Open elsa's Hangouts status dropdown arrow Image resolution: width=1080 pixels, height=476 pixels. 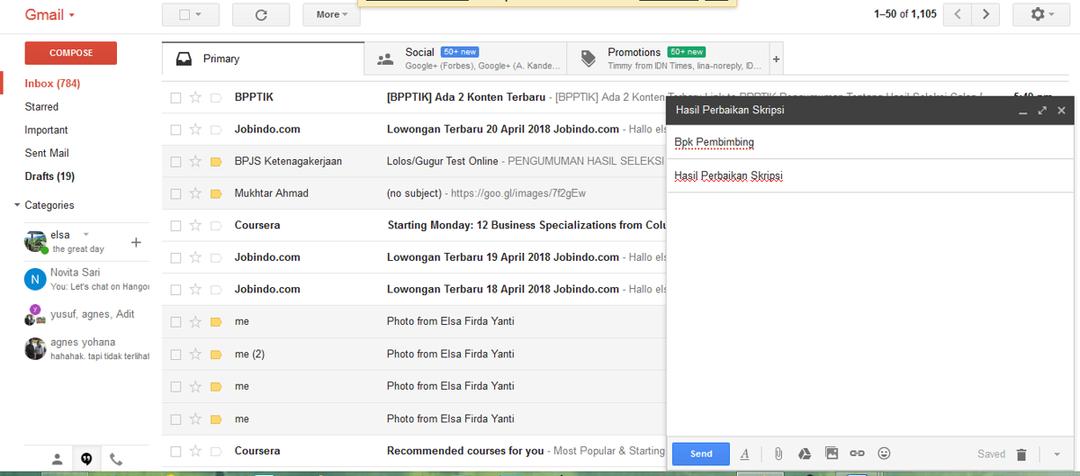coord(86,235)
